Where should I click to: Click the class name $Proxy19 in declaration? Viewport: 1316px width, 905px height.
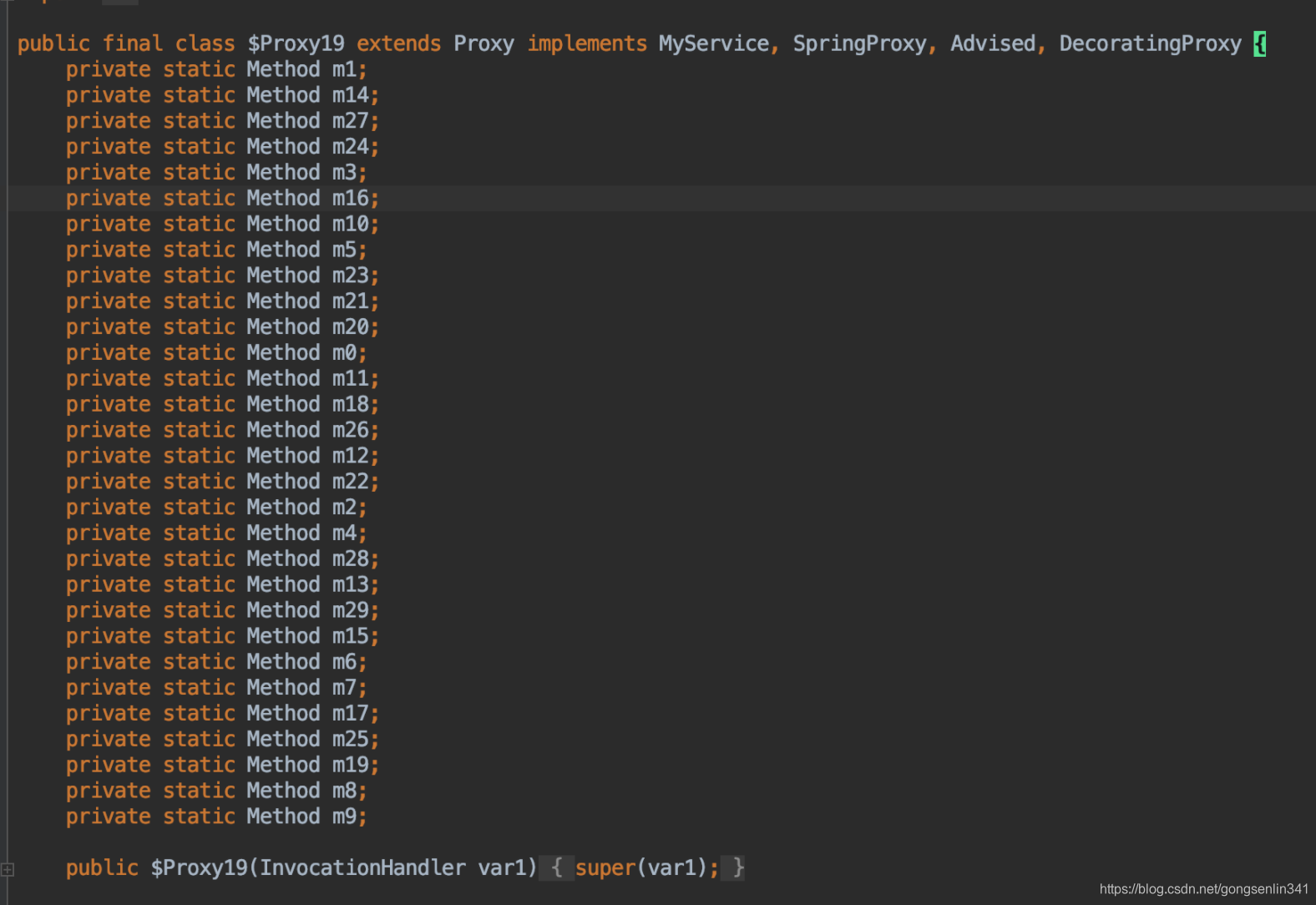296,43
